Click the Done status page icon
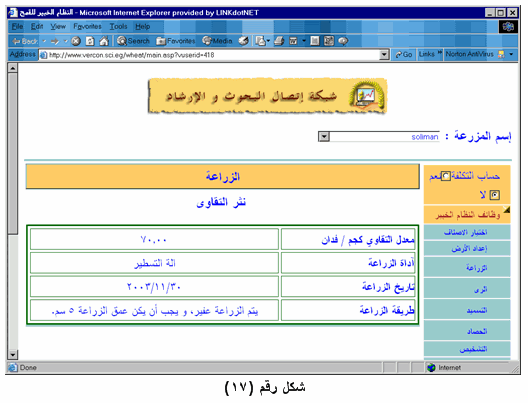 pos(13,368)
